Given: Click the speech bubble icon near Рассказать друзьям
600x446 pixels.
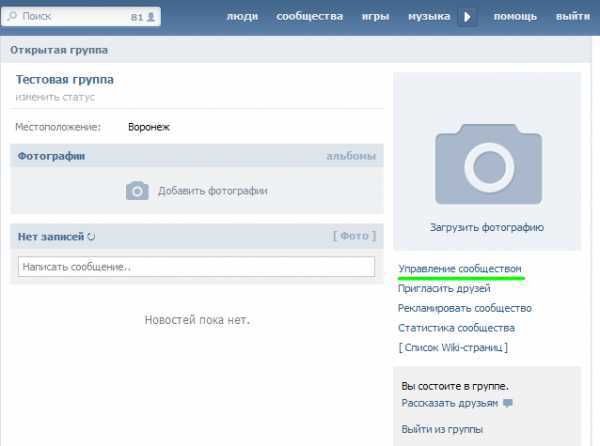Looking at the screenshot, I should [x=508, y=403].
